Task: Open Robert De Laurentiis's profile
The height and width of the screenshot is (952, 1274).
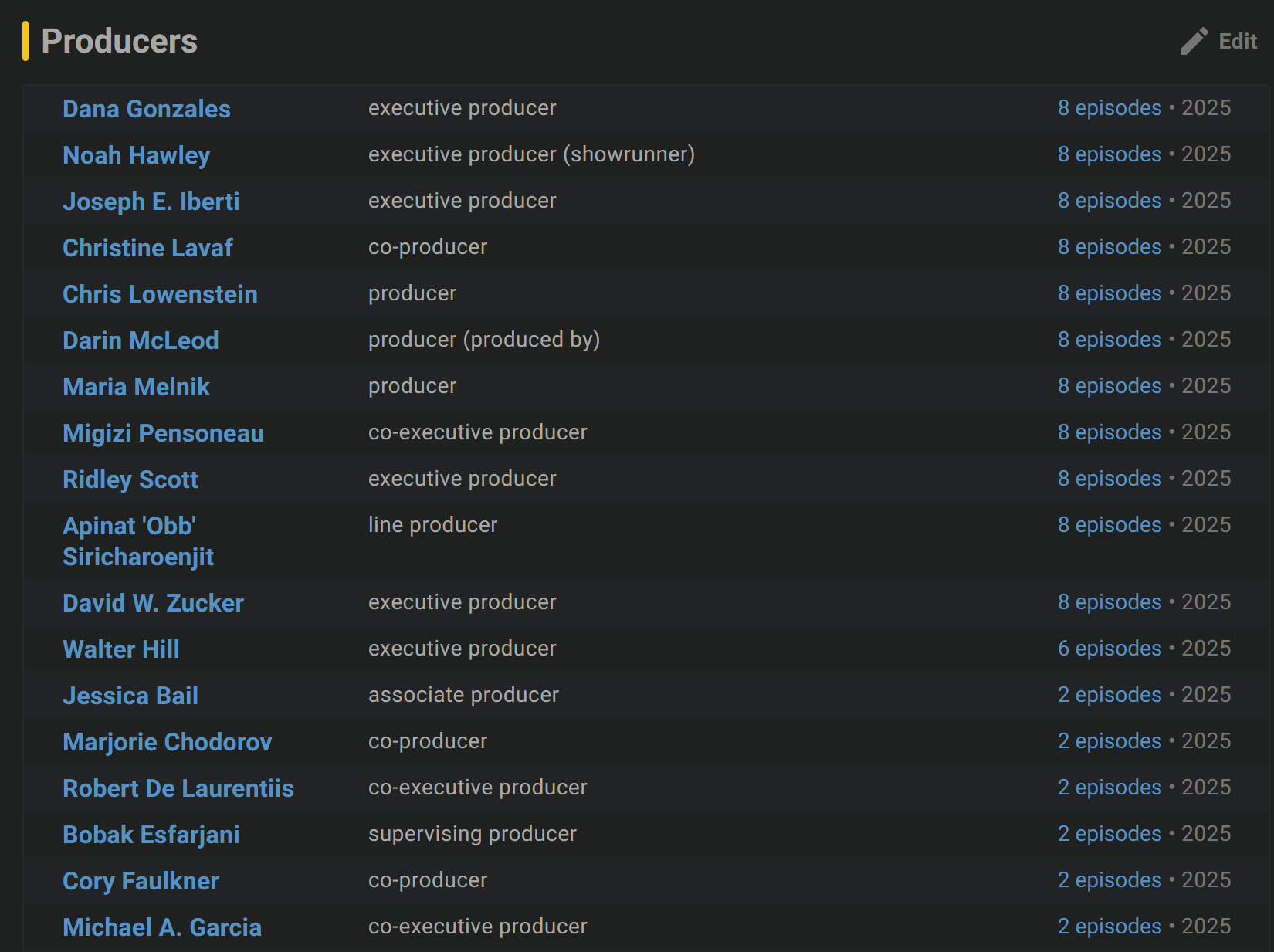Action: [x=178, y=788]
